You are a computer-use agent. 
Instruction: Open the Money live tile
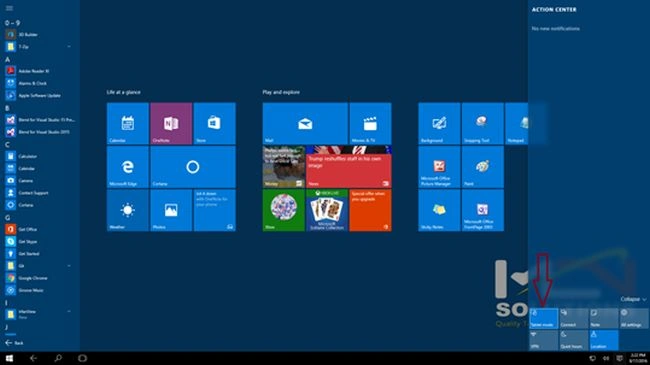284,167
